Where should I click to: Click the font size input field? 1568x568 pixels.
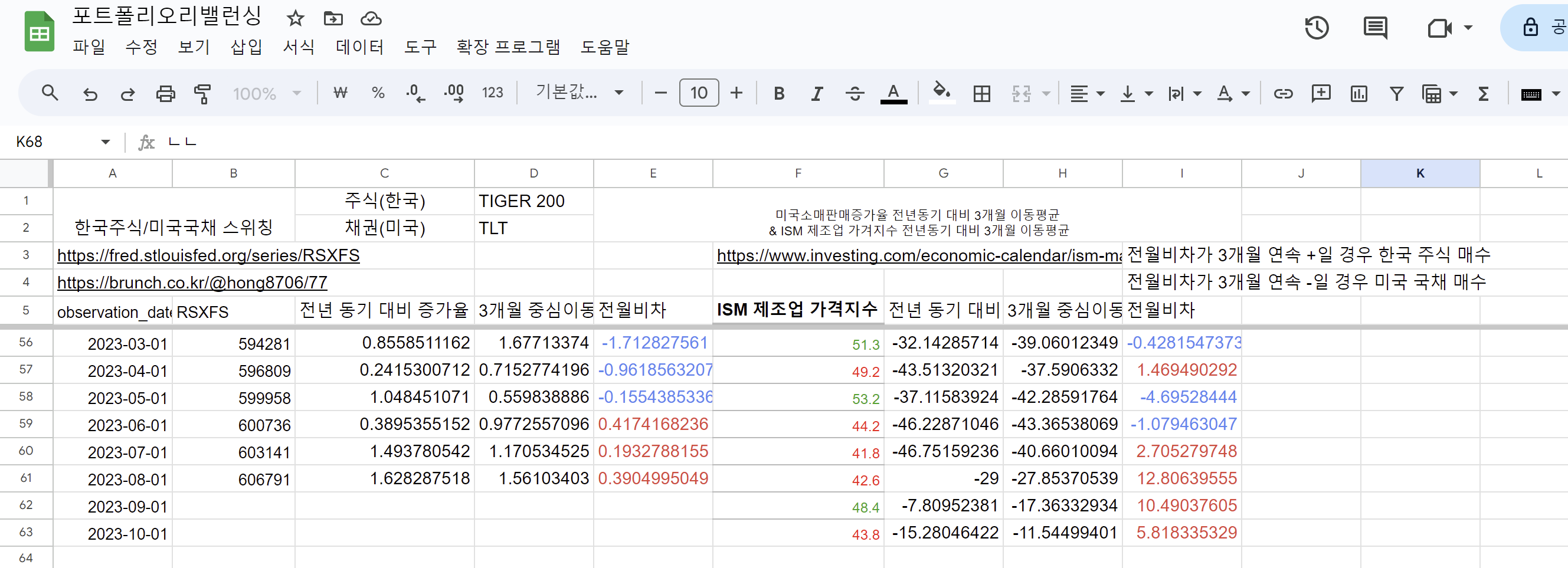tap(699, 93)
